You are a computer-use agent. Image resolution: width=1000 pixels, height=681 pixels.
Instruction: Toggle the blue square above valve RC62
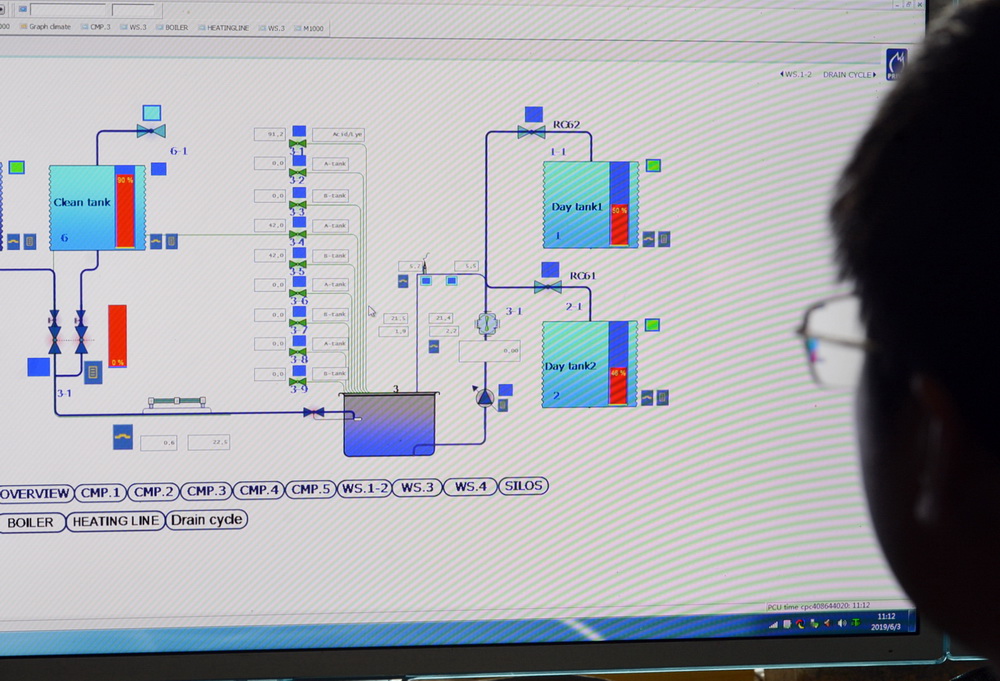[x=534, y=114]
